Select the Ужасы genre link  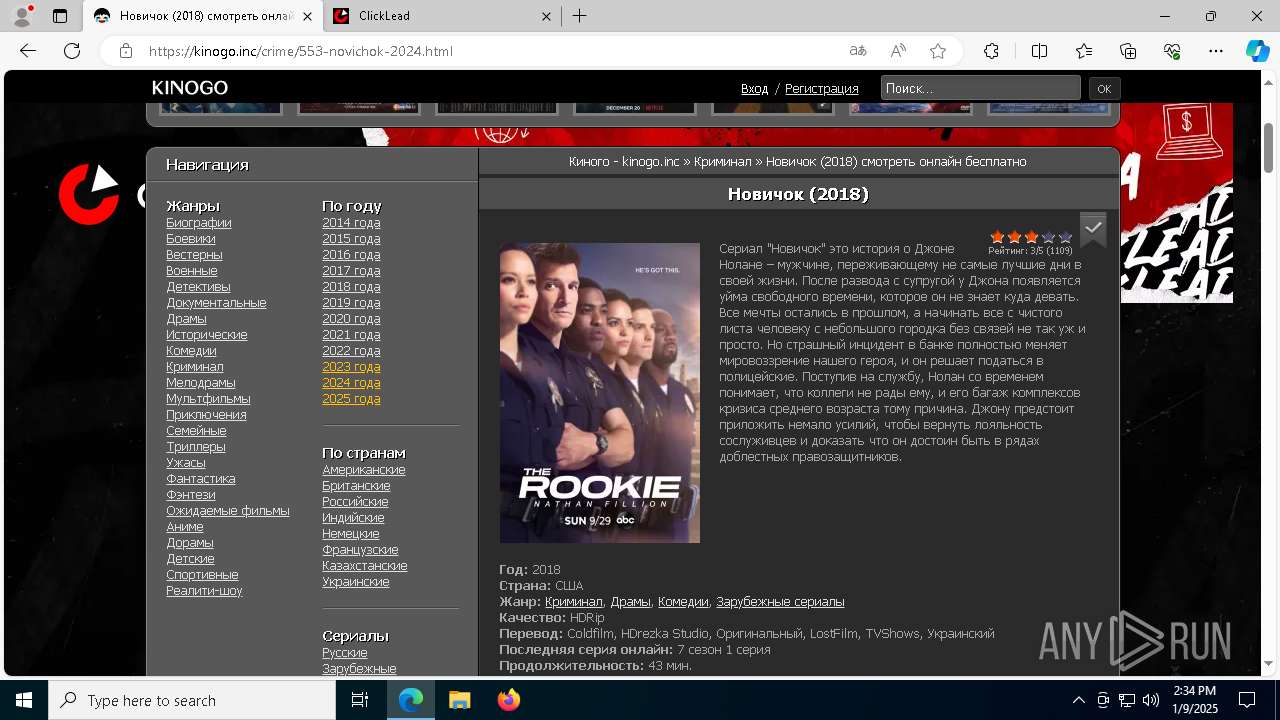186,463
